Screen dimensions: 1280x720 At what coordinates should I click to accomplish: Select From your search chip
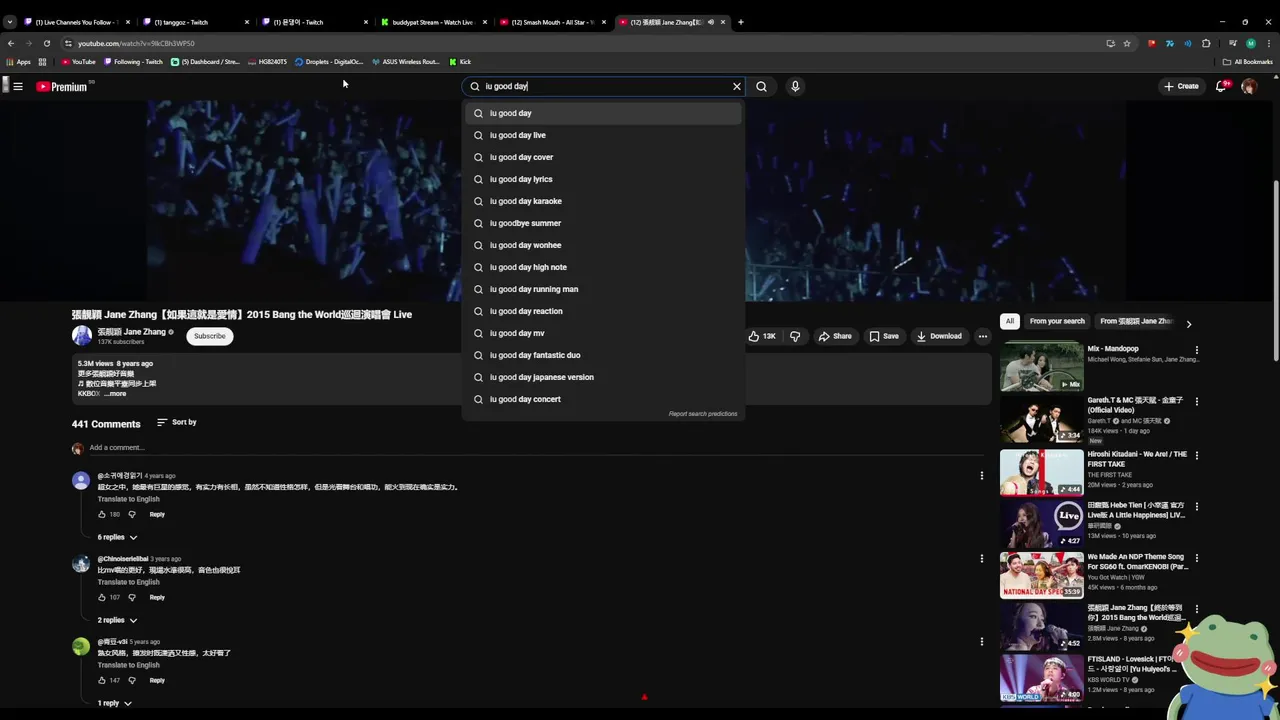pos(1057,321)
